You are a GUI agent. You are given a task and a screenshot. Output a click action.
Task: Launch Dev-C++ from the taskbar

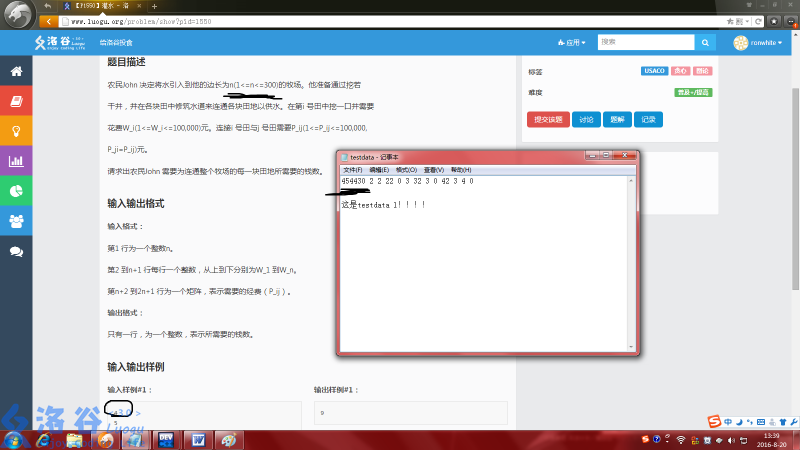166,439
